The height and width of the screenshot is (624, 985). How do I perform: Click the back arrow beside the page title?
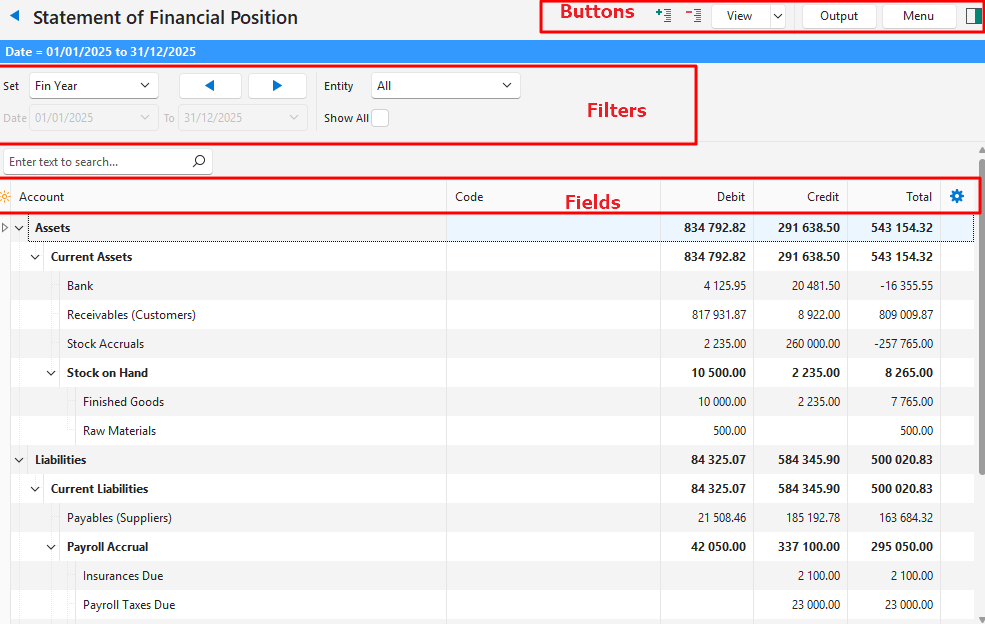(14, 17)
